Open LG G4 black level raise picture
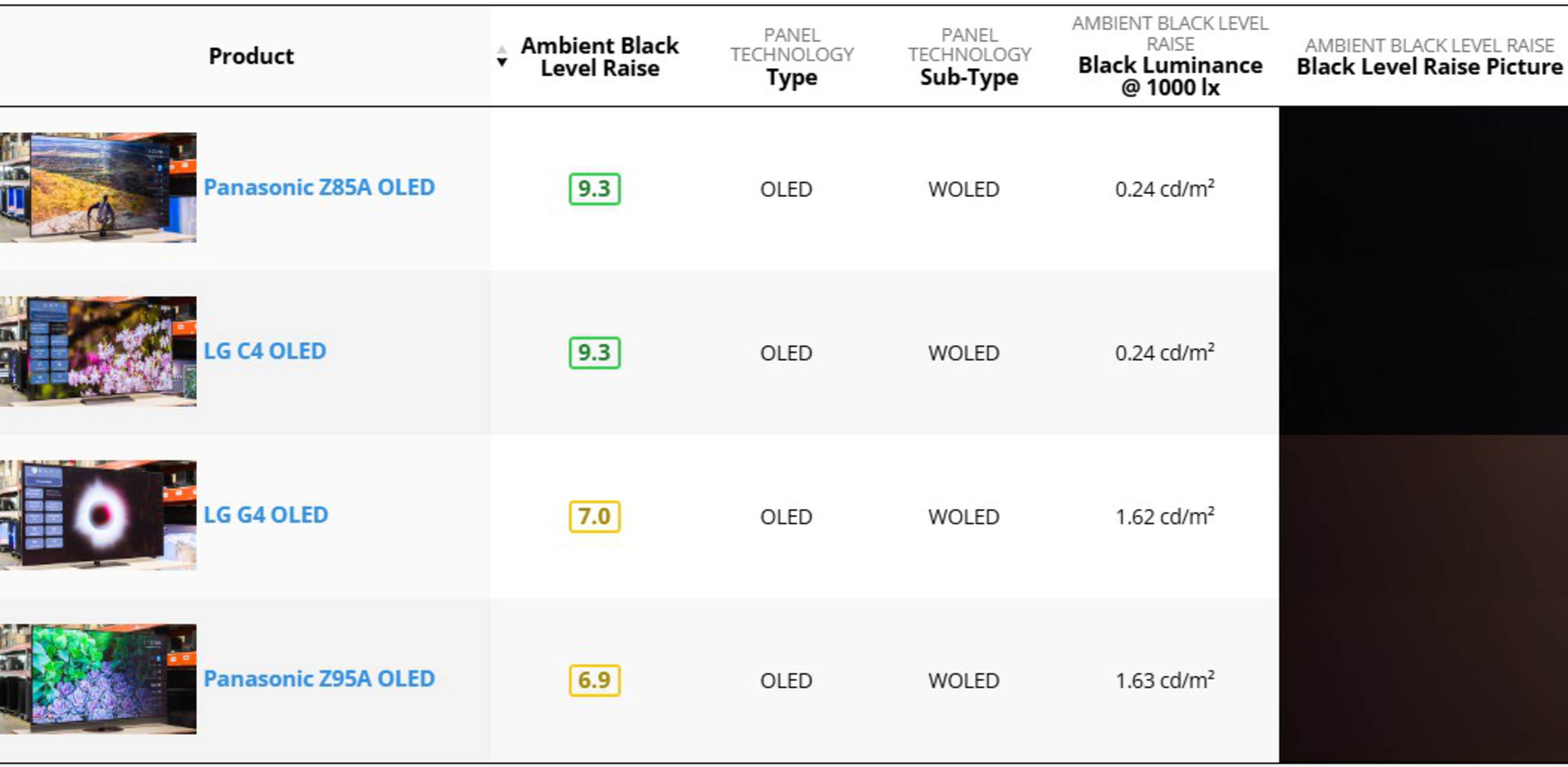1568x767 pixels. 1423,516
